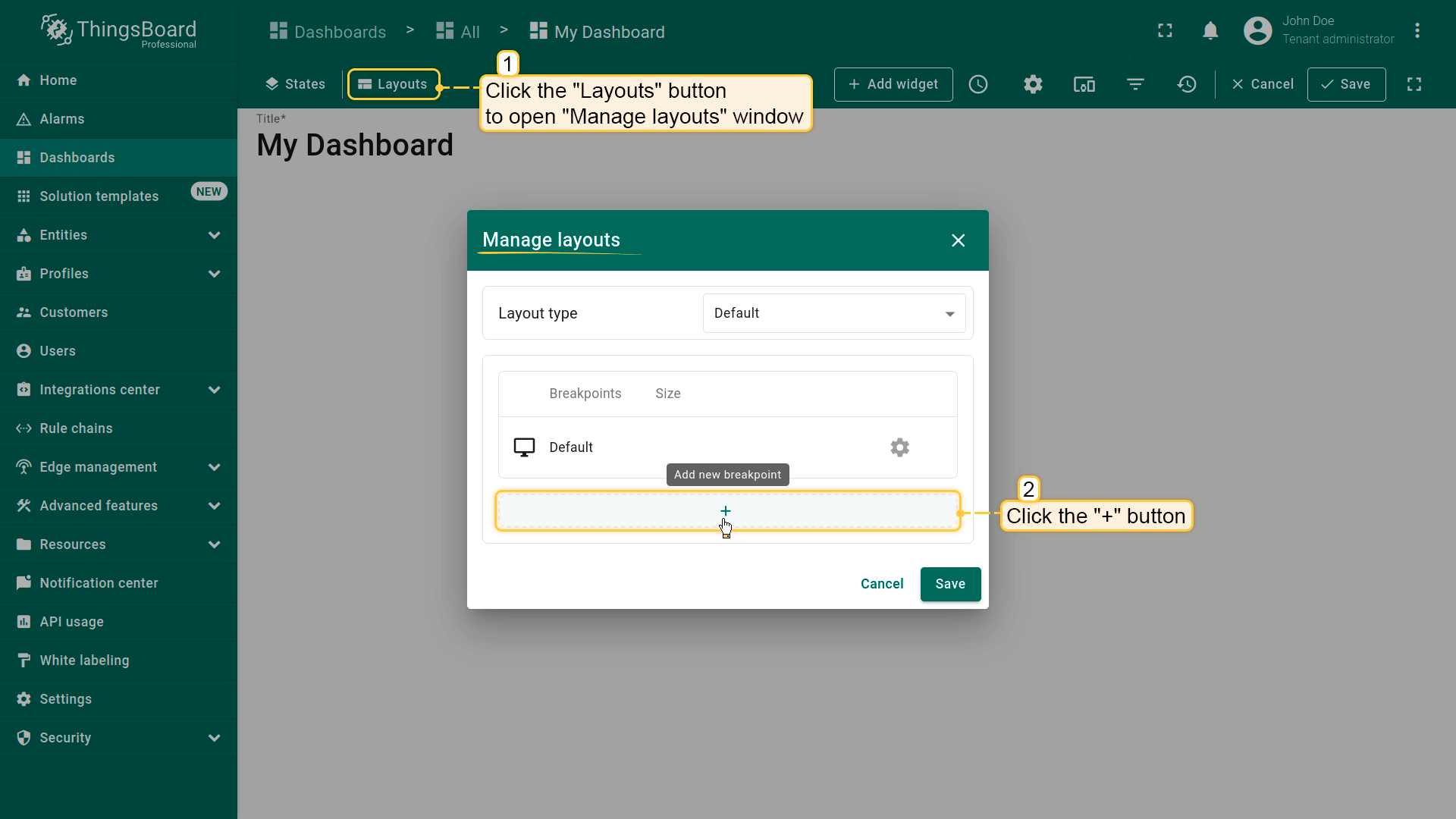Open the filters icon in toolbar

coord(1135,84)
